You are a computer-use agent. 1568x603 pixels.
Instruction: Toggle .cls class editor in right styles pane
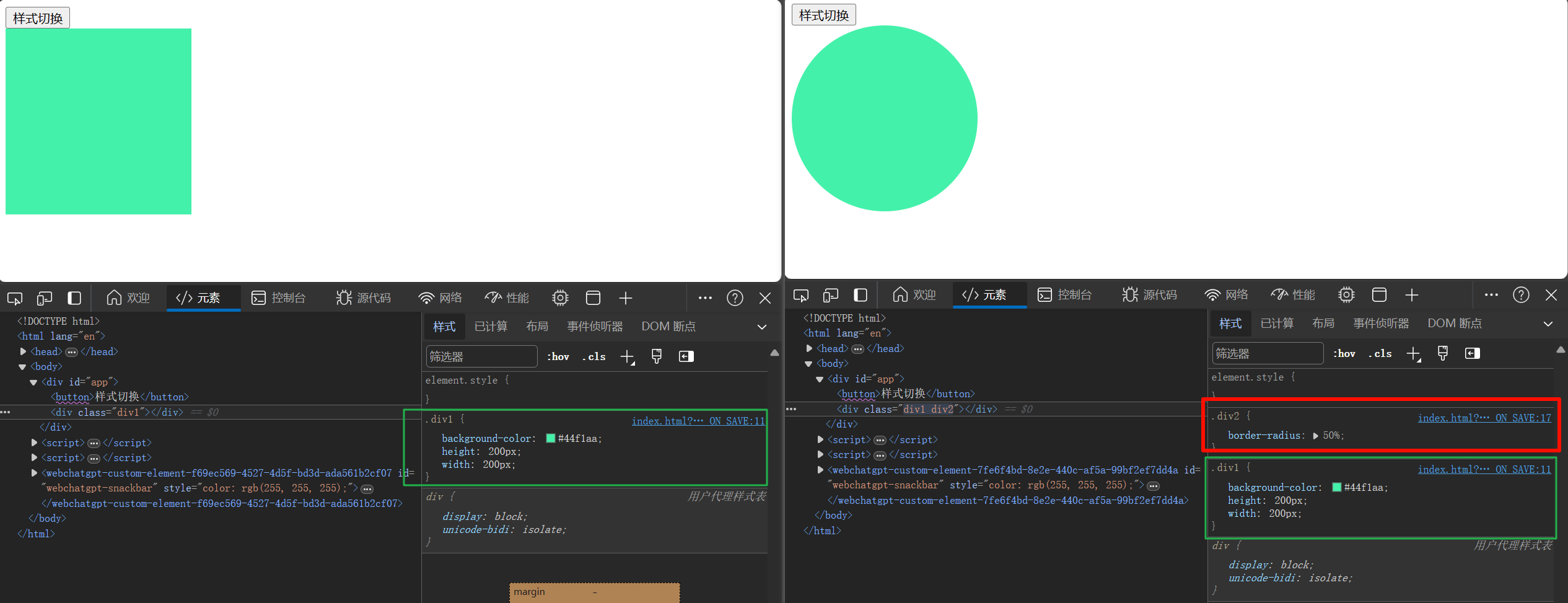1380,353
